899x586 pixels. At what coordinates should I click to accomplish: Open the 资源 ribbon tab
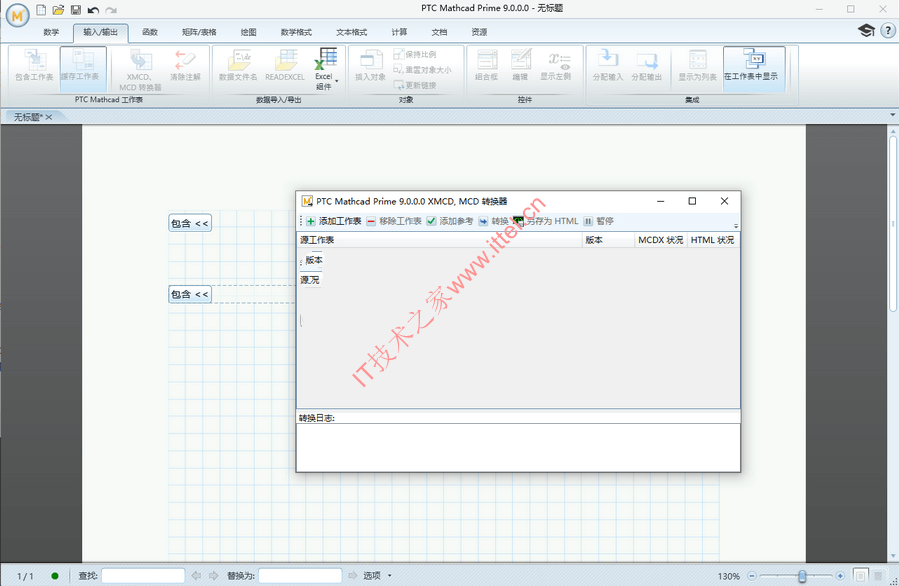pos(479,32)
